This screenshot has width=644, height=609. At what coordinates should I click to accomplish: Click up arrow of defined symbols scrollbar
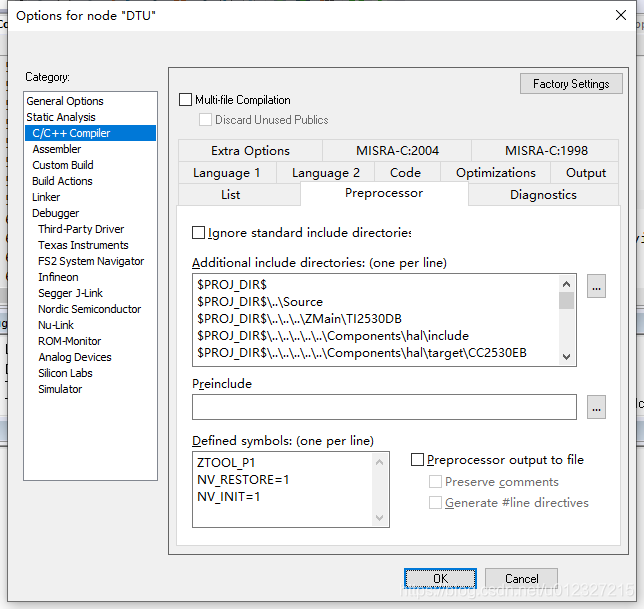pyautogui.click(x=380, y=462)
